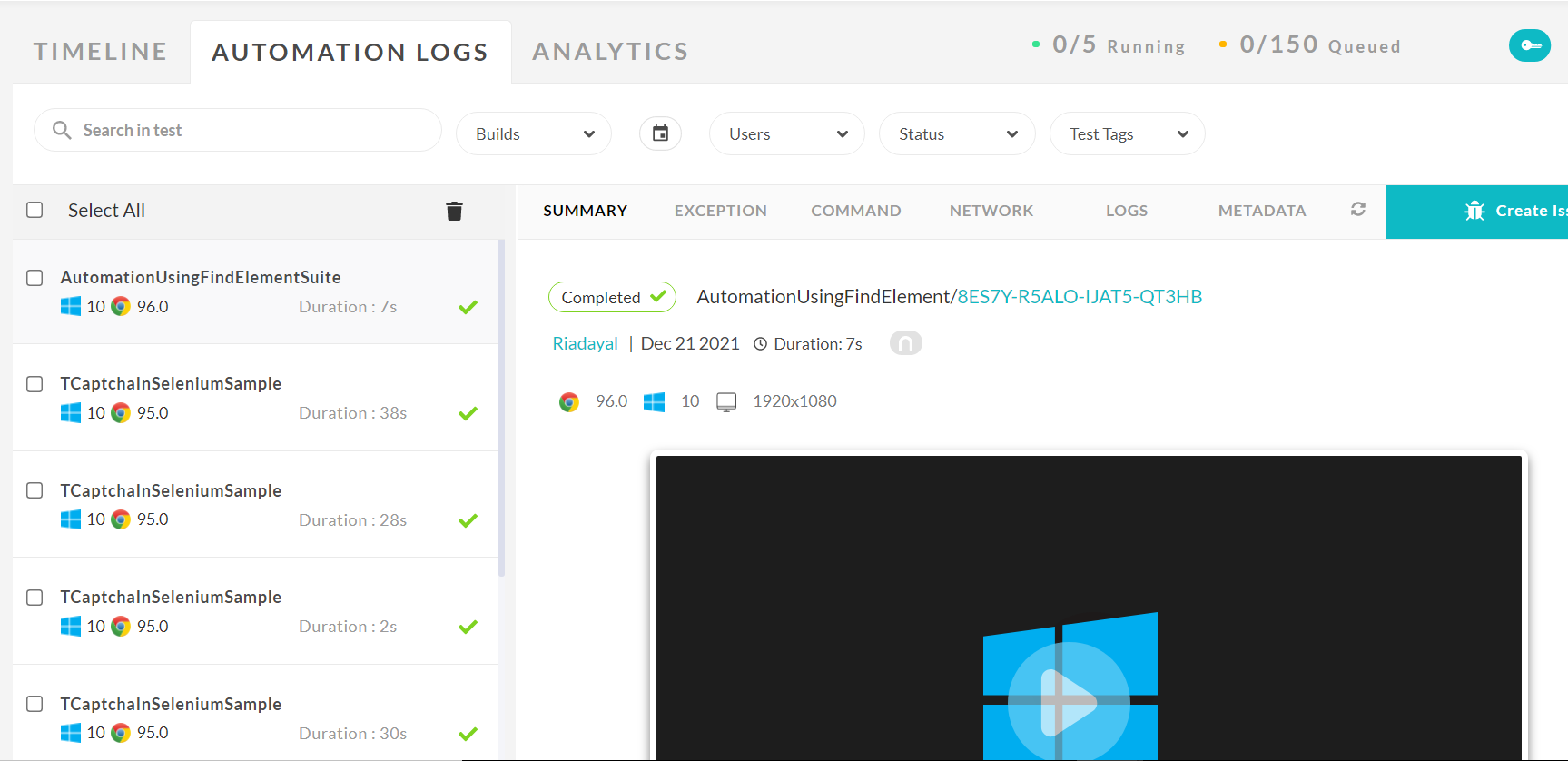The height and width of the screenshot is (761, 1568).
Task: Open the calendar date picker
Action: point(660,133)
